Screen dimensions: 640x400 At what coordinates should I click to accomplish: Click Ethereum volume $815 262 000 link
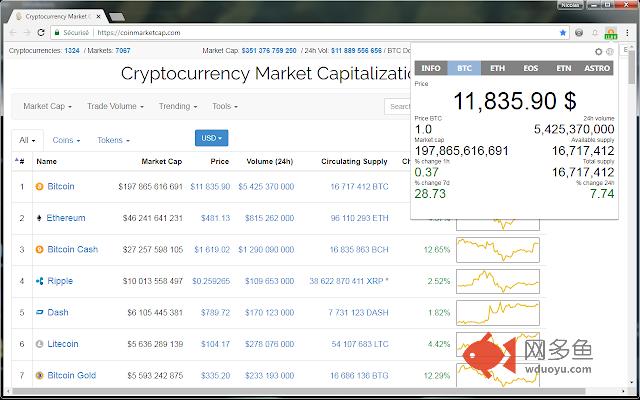click(269, 218)
